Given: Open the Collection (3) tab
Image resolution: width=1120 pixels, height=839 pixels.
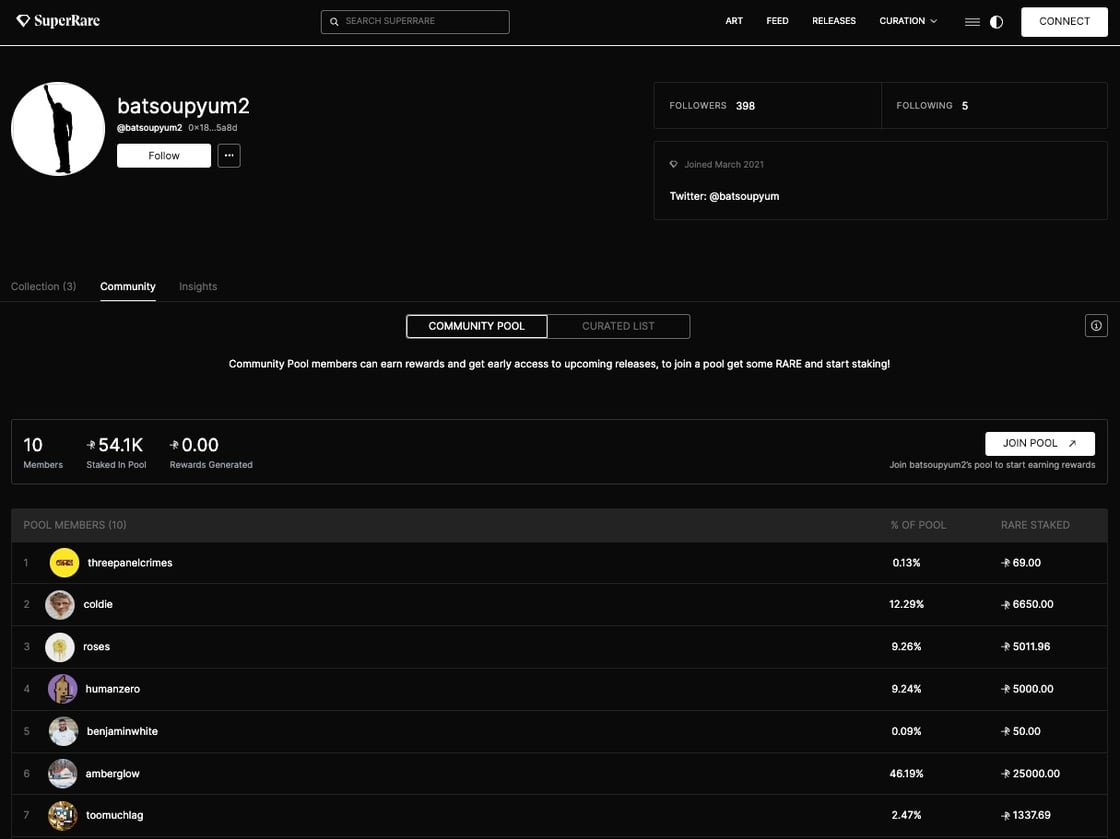Looking at the screenshot, I should coord(43,287).
